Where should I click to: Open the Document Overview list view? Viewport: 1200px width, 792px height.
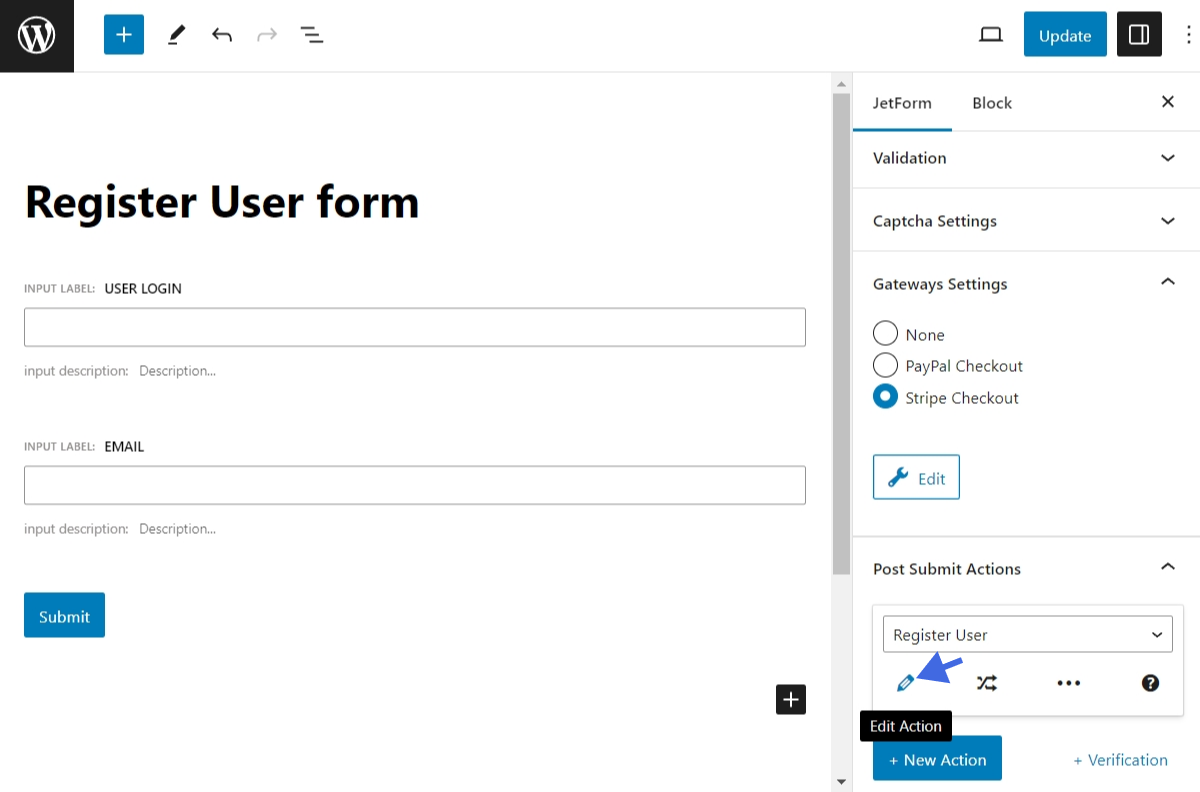point(312,34)
